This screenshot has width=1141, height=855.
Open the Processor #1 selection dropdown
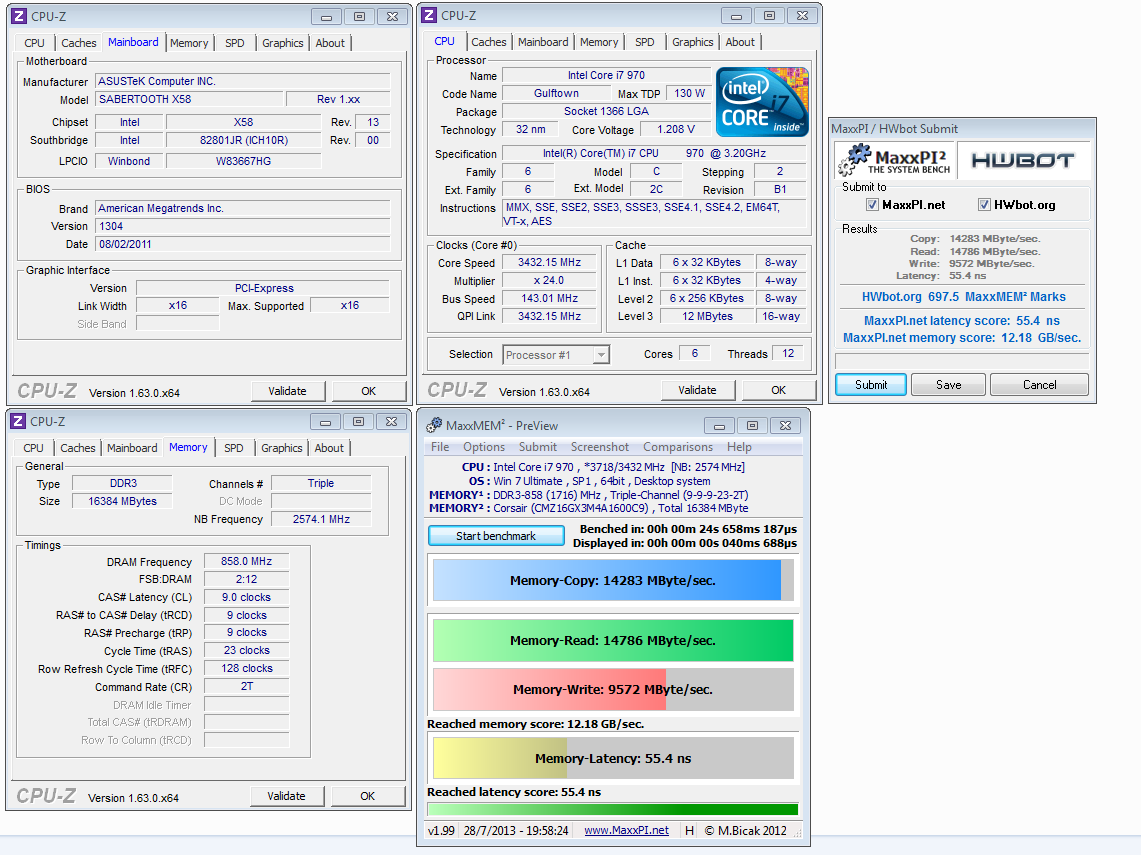pos(601,354)
